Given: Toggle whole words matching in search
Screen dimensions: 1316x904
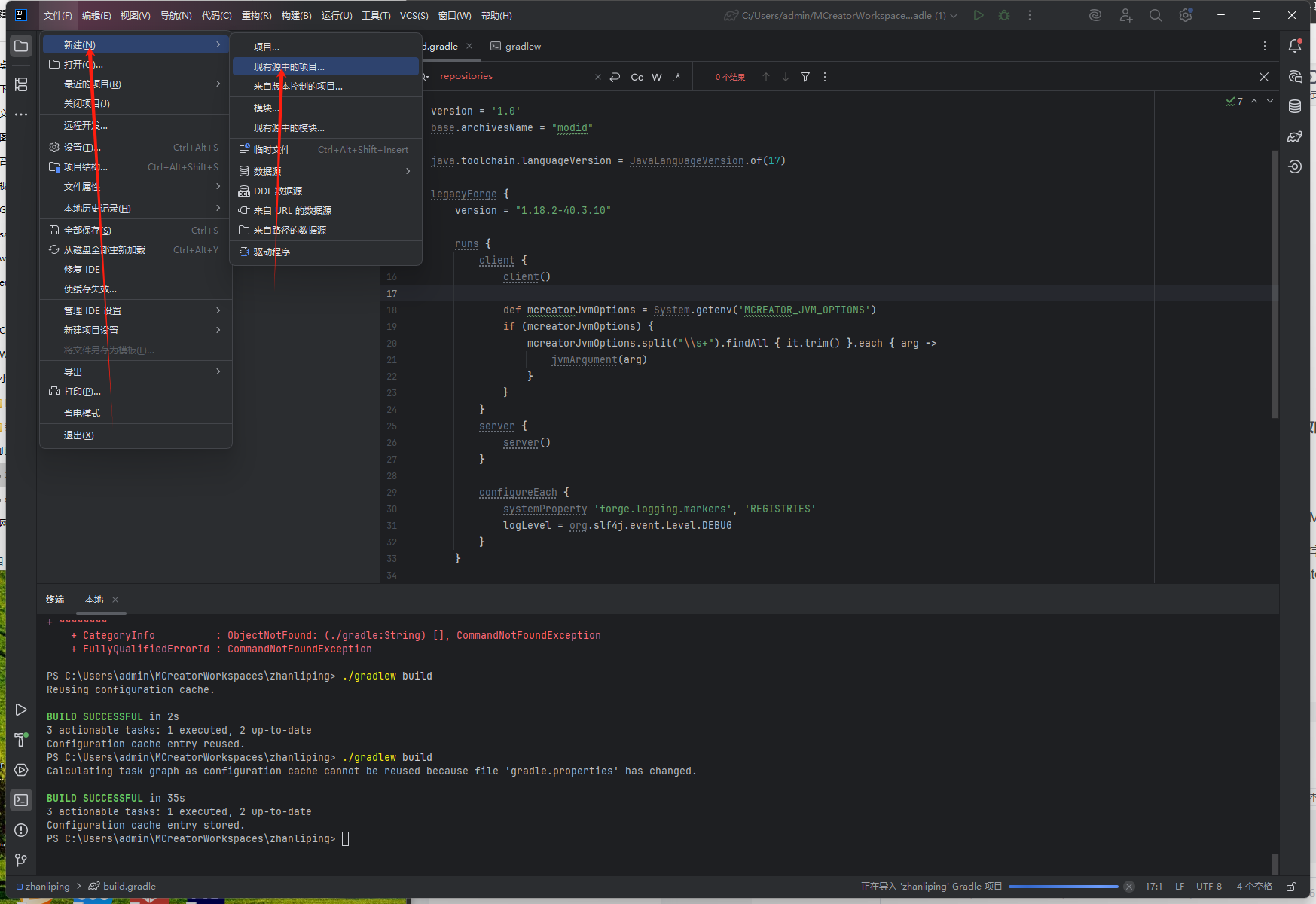Looking at the screenshot, I should [x=656, y=77].
